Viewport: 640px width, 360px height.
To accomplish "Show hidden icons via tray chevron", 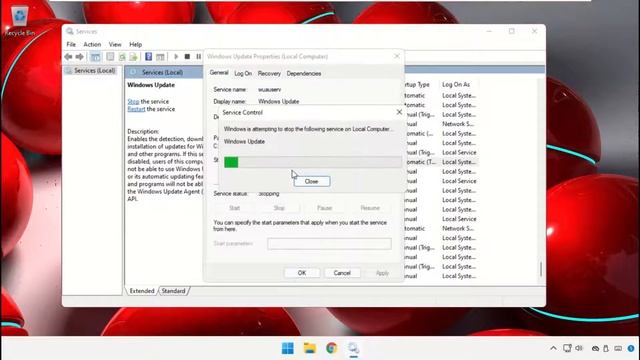I will pyautogui.click(x=553, y=348).
